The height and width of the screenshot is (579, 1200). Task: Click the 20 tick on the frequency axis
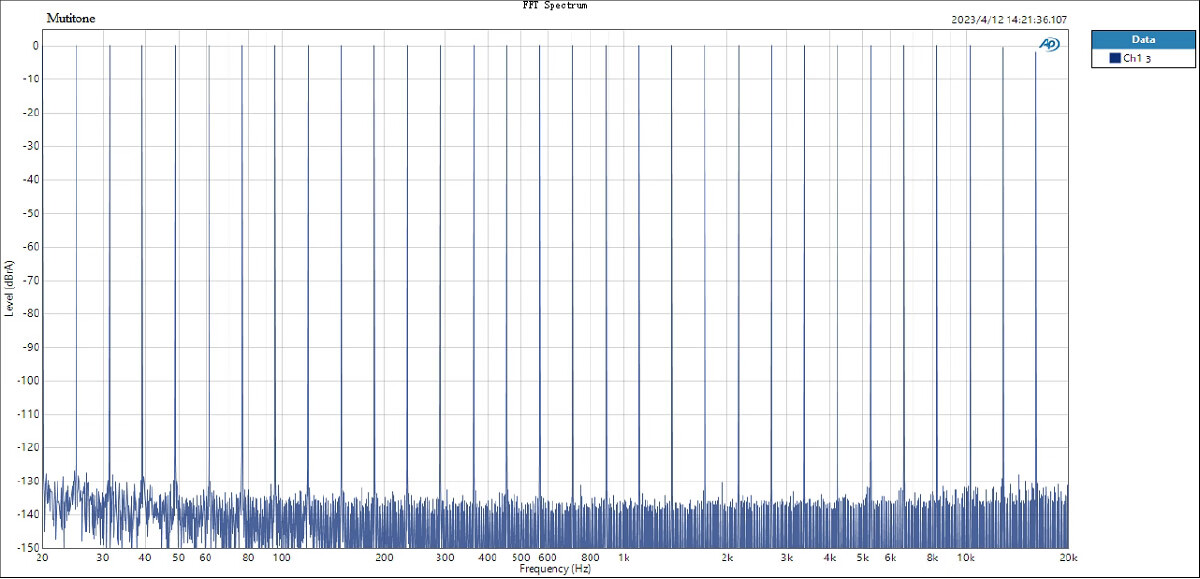(42, 558)
